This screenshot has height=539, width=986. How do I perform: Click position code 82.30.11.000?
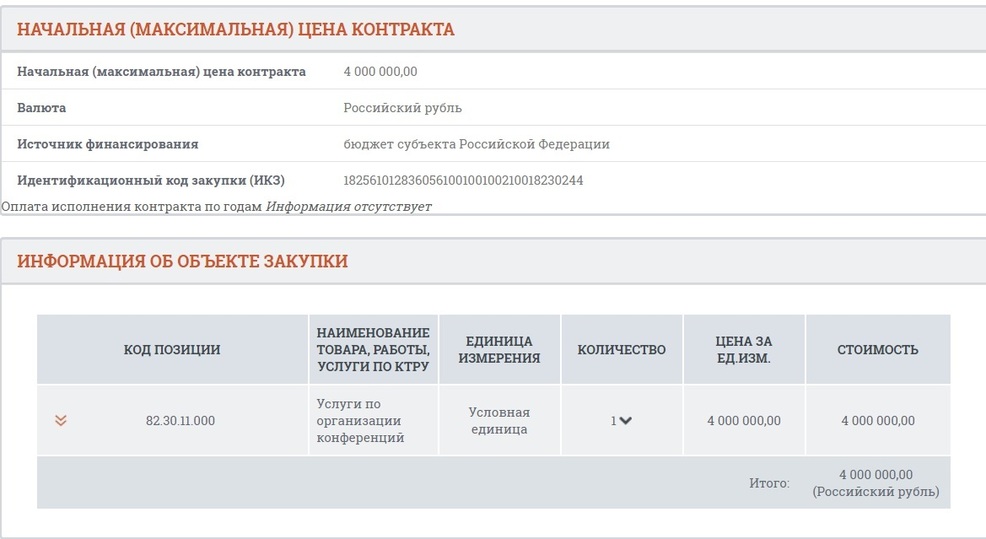[180, 421]
